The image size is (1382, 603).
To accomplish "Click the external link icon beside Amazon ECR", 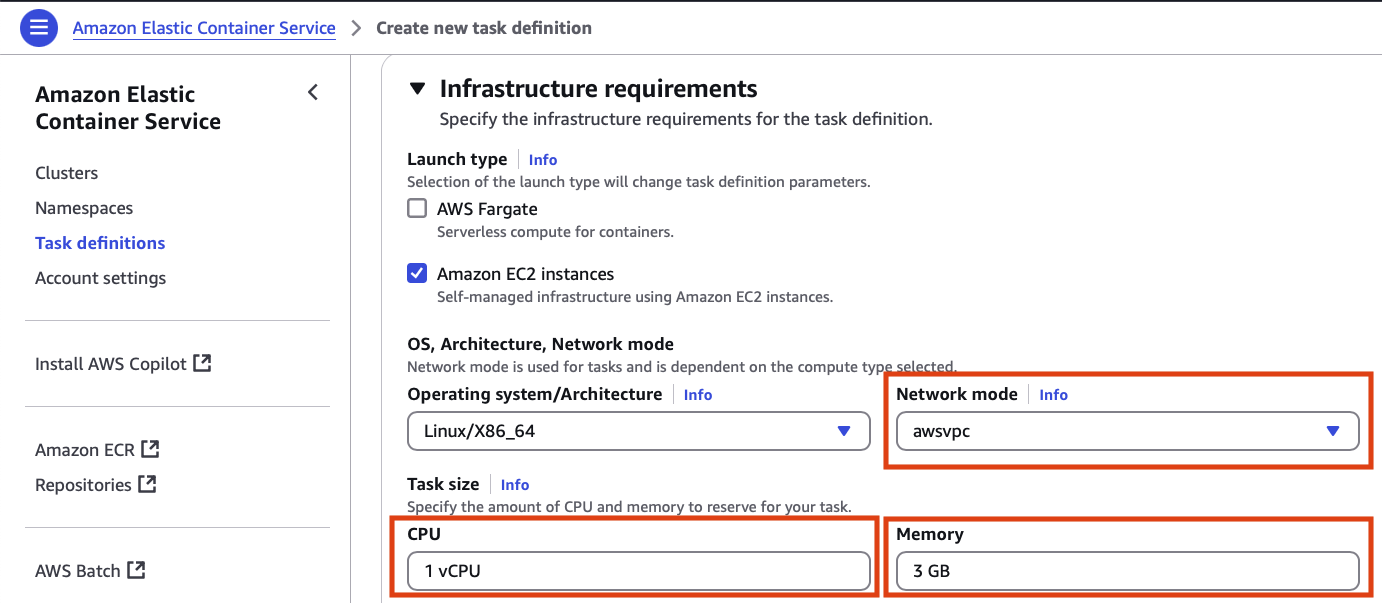I will click(x=150, y=449).
